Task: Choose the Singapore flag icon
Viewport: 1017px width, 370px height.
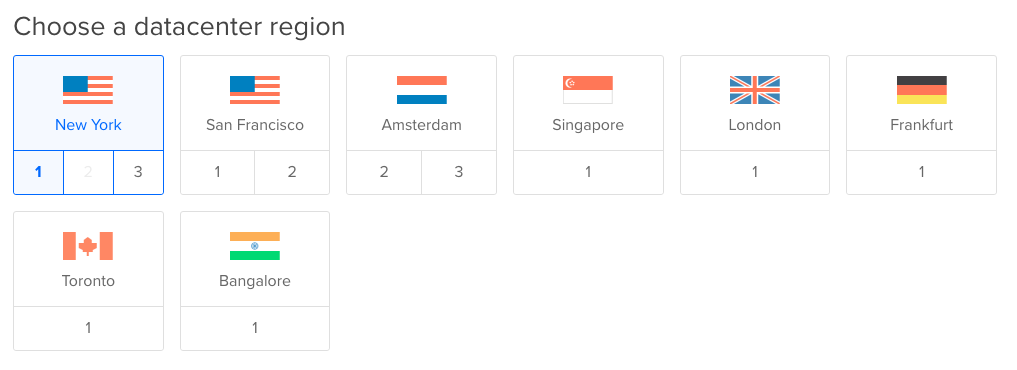Action: [588, 90]
